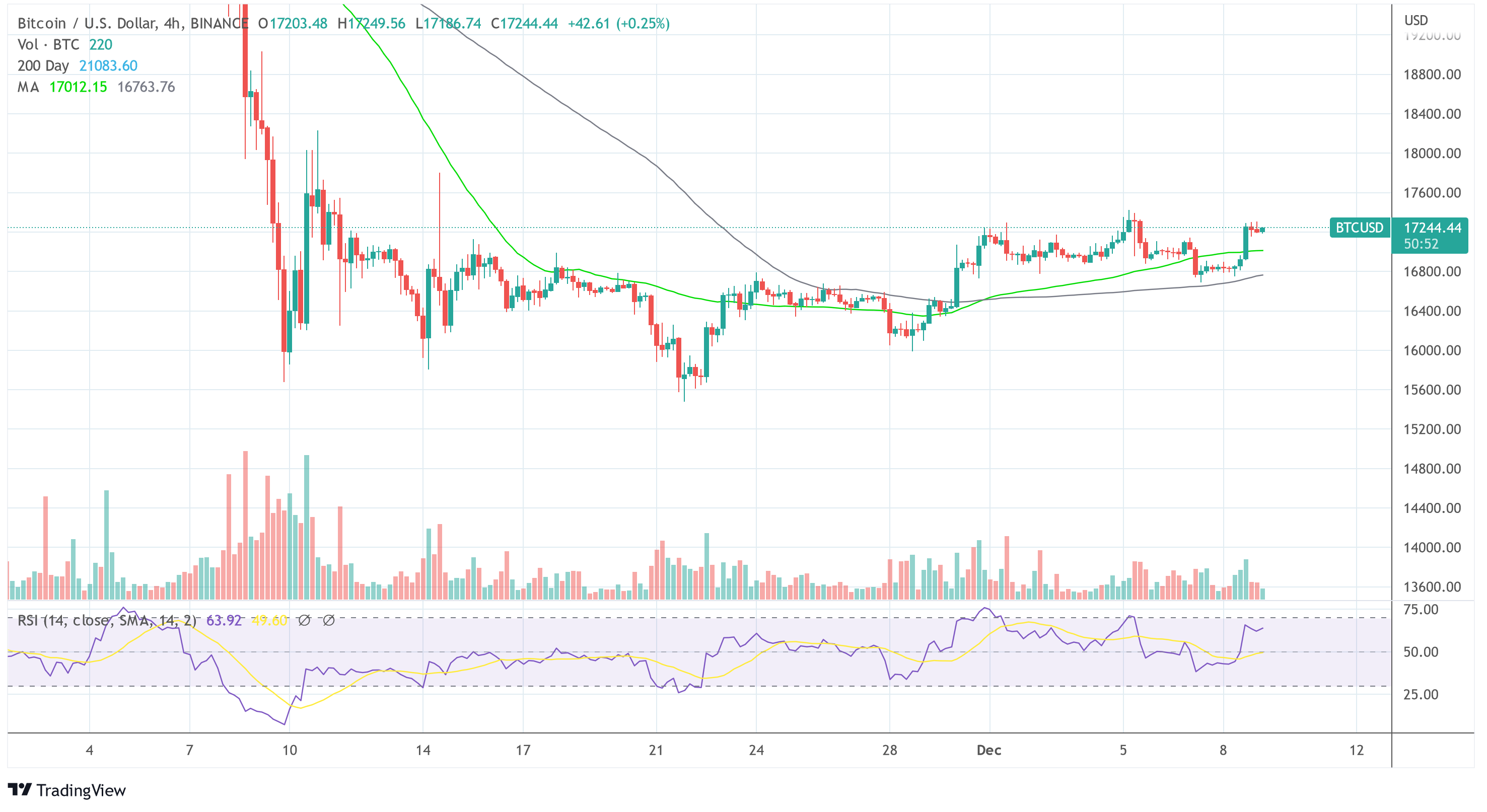Screen dimensions: 1487x812
Task: Click the current price 17244.44 tag
Action: [1432, 228]
